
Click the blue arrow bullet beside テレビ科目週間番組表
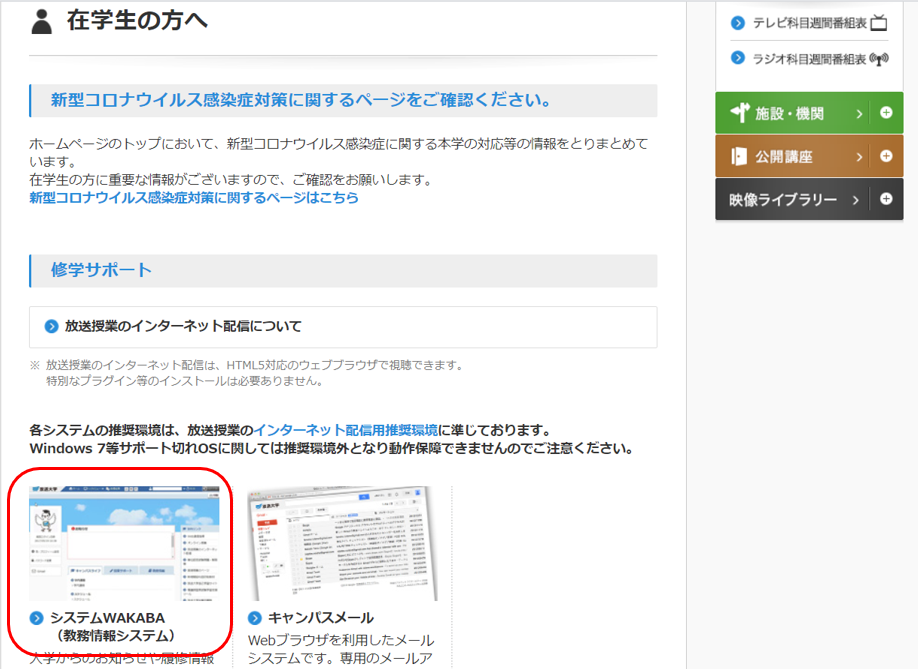738,23
